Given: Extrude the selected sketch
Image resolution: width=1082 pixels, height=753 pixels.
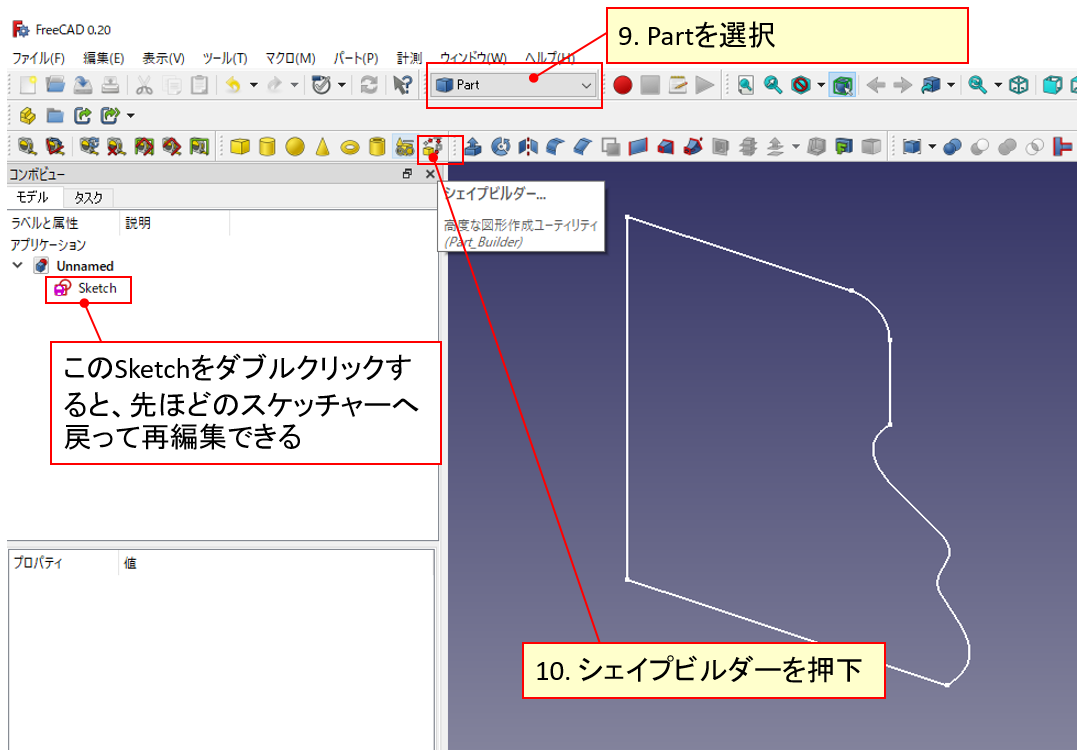Looking at the screenshot, I should pyautogui.click(x=473, y=146).
